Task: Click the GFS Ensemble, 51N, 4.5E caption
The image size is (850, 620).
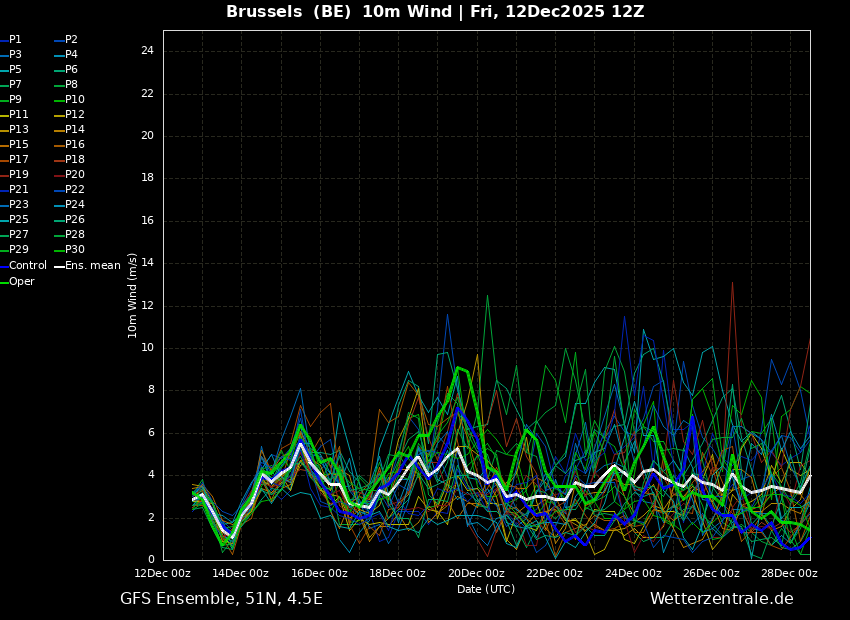Action: coord(221,599)
